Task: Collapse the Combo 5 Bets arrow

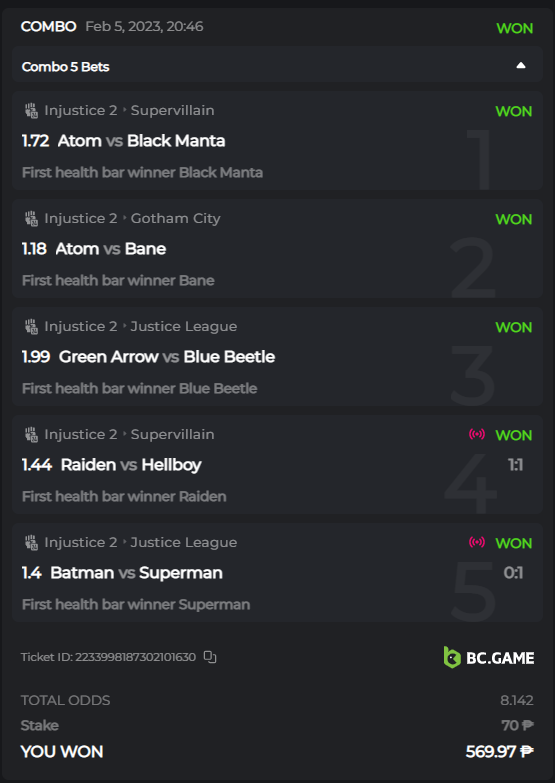Action: click(x=521, y=65)
